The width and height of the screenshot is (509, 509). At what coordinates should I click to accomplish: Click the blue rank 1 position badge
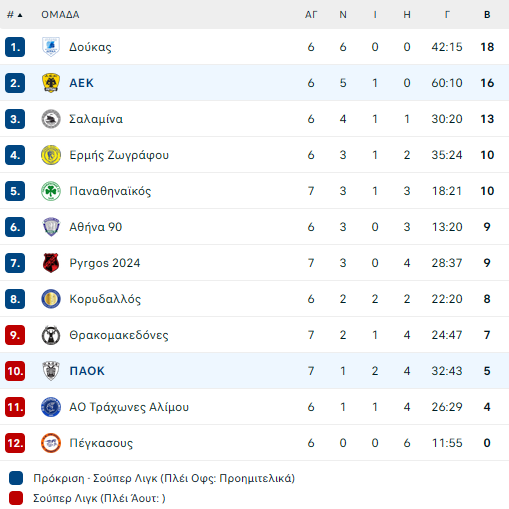pos(15,47)
